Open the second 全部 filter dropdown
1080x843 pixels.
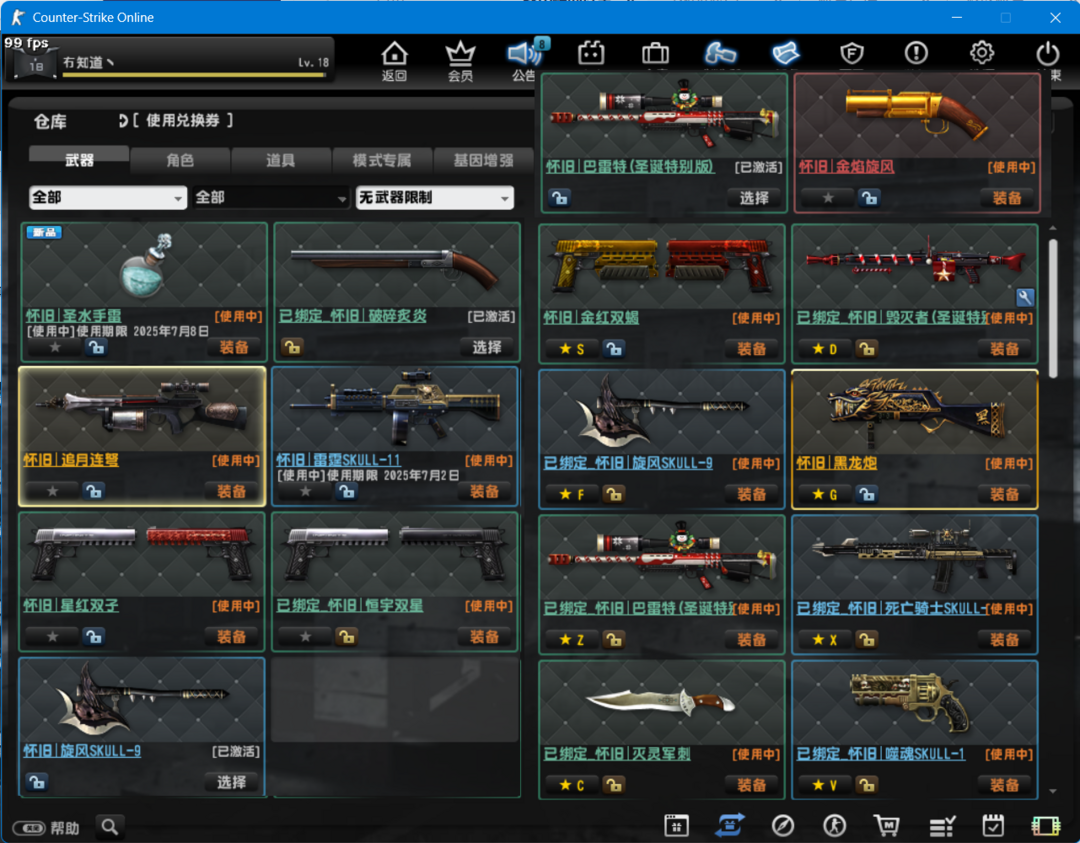pos(271,198)
